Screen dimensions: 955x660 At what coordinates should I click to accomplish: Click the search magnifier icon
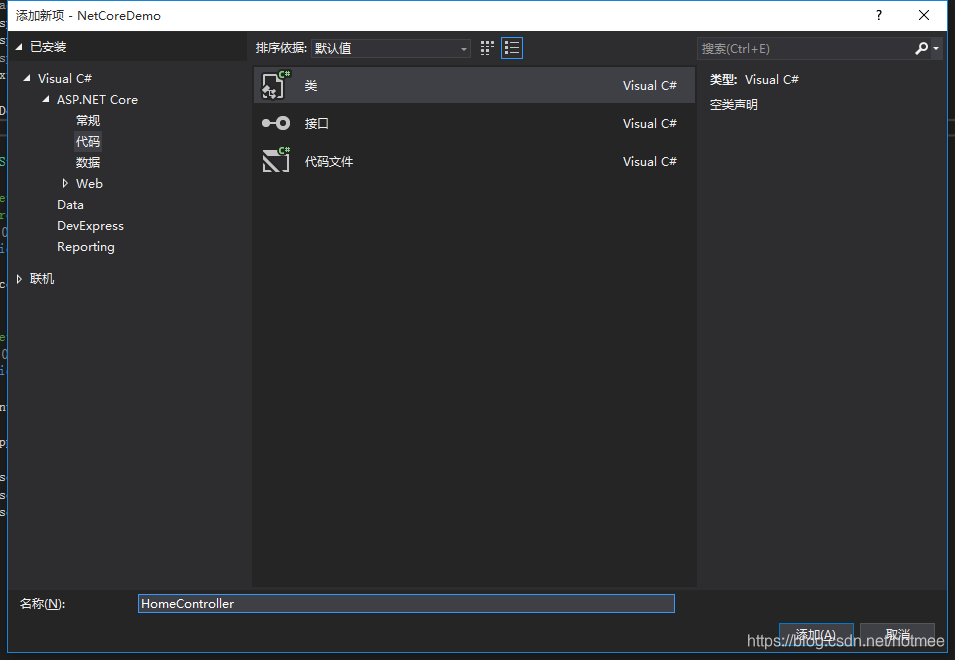(x=921, y=48)
